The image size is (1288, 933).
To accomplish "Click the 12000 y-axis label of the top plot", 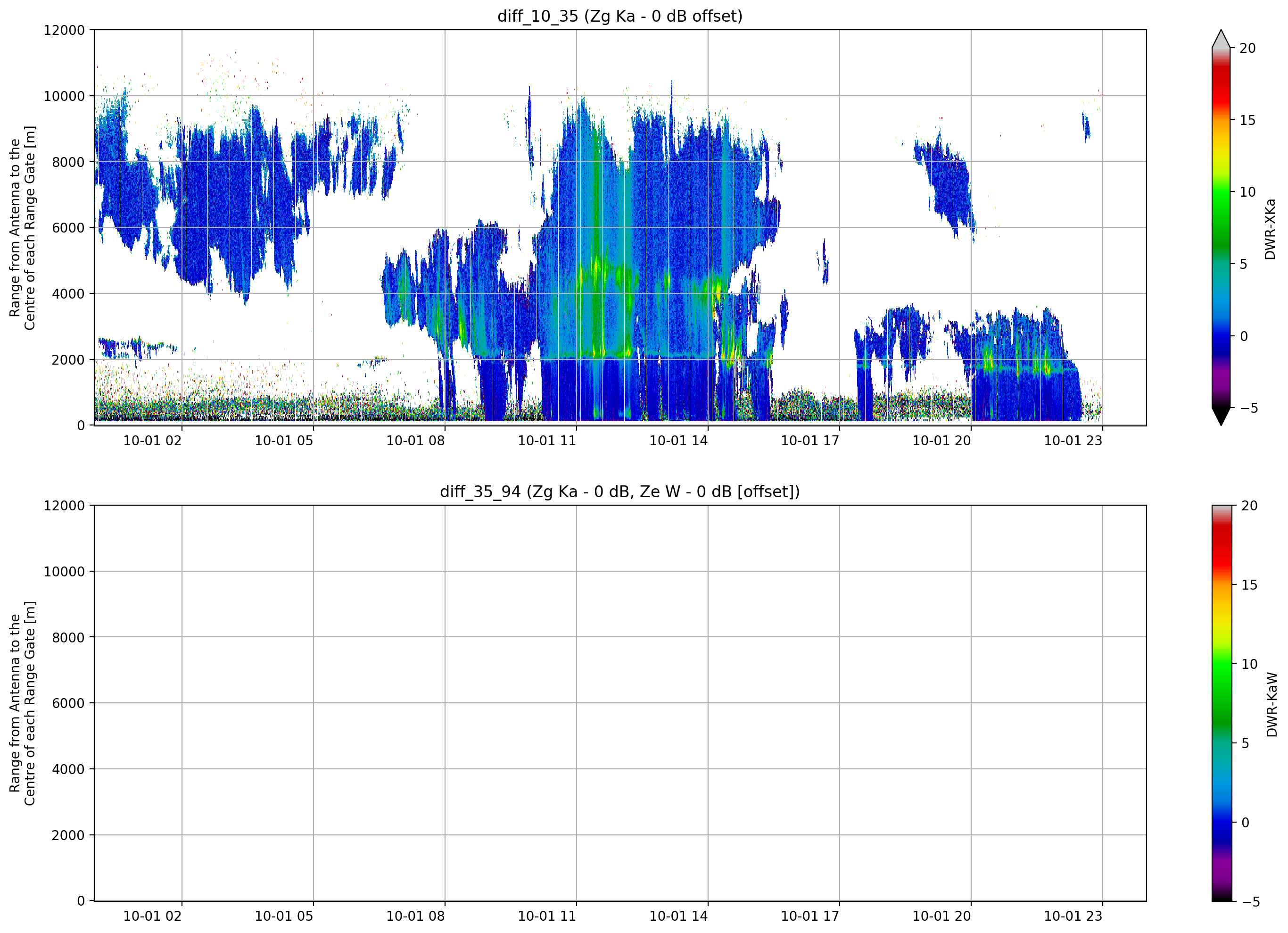I will [64, 30].
